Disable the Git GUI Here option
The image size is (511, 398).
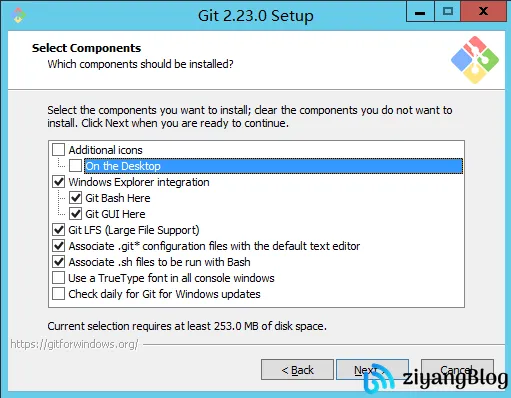[x=75, y=214]
